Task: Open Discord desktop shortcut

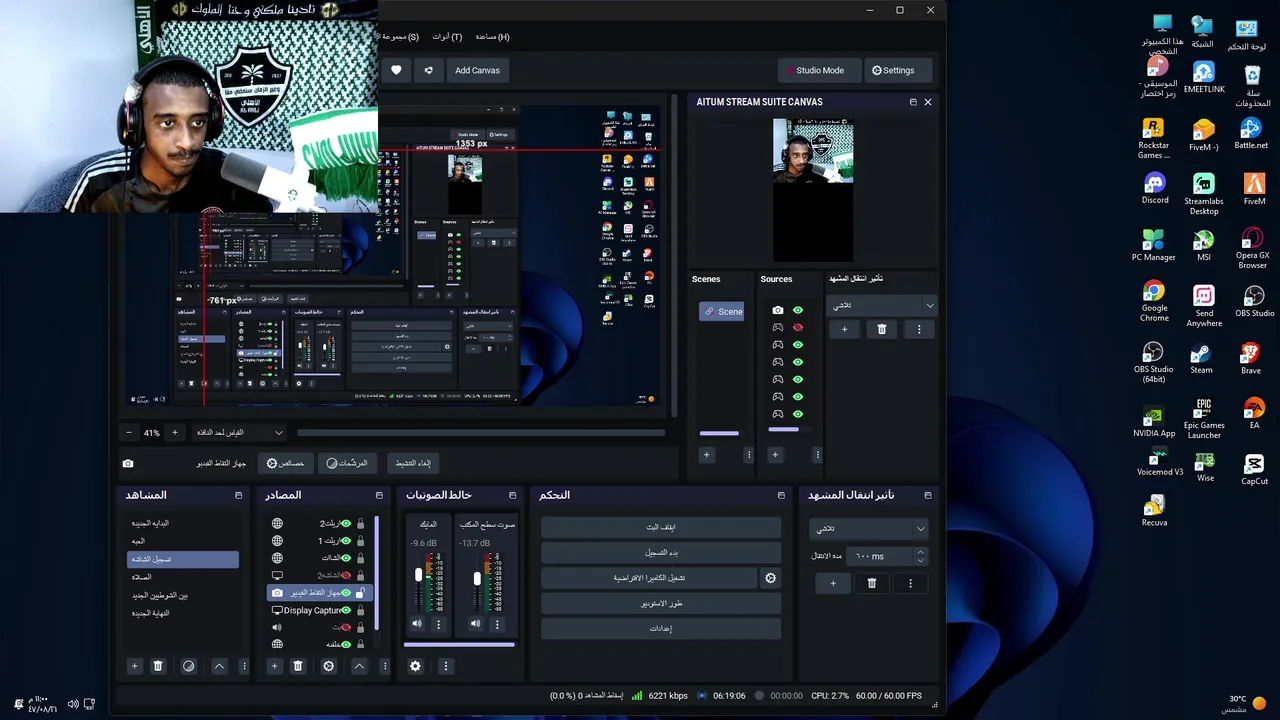Action: point(1154,189)
